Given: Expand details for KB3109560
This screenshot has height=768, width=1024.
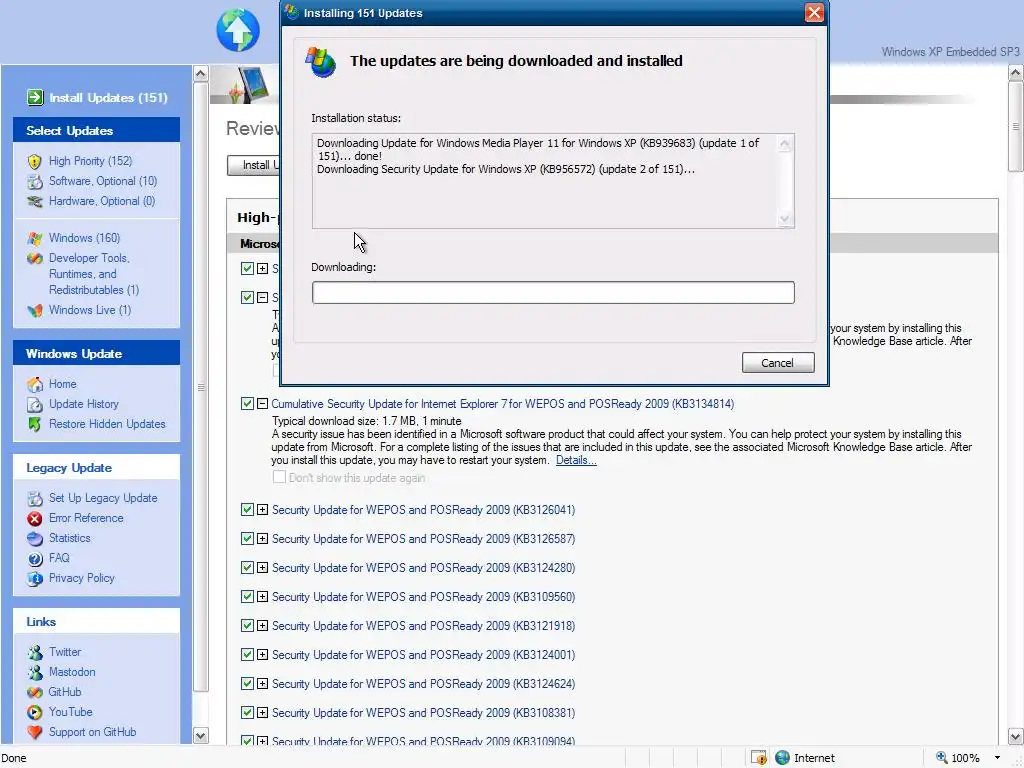Looking at the screenshot, I should click(x=263, y=596).
